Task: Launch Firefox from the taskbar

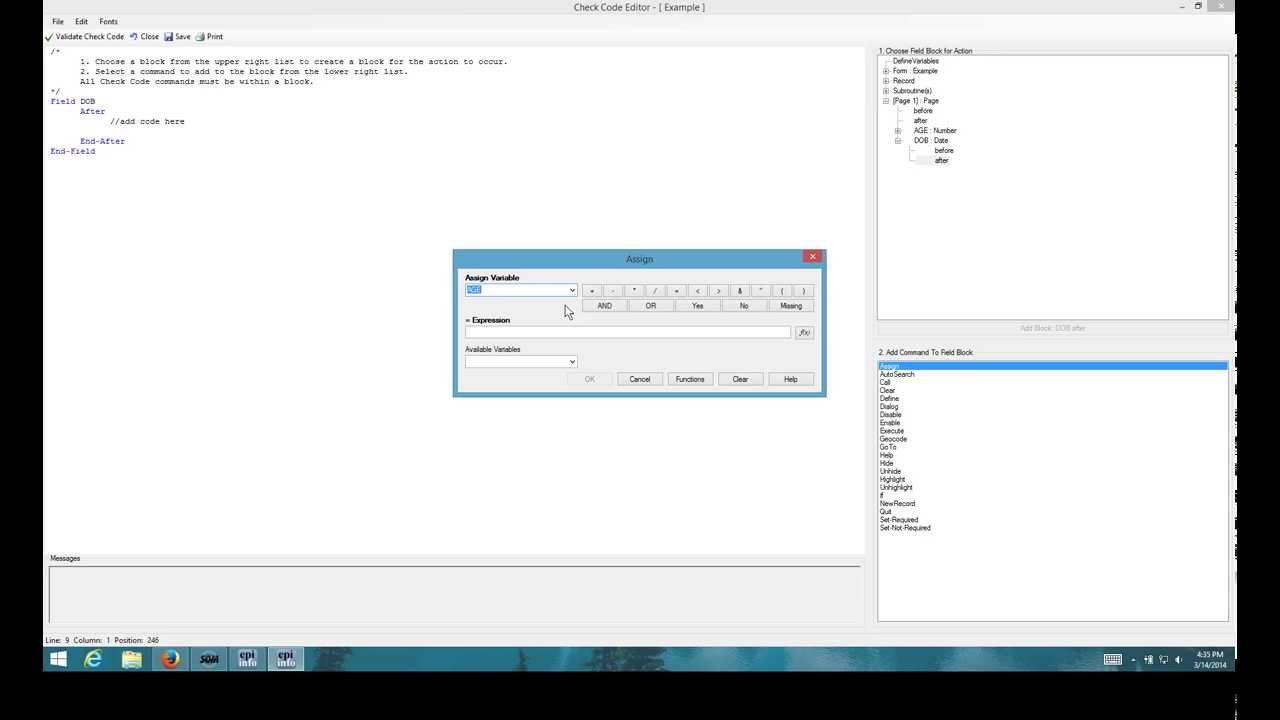Action: (171, 659)
